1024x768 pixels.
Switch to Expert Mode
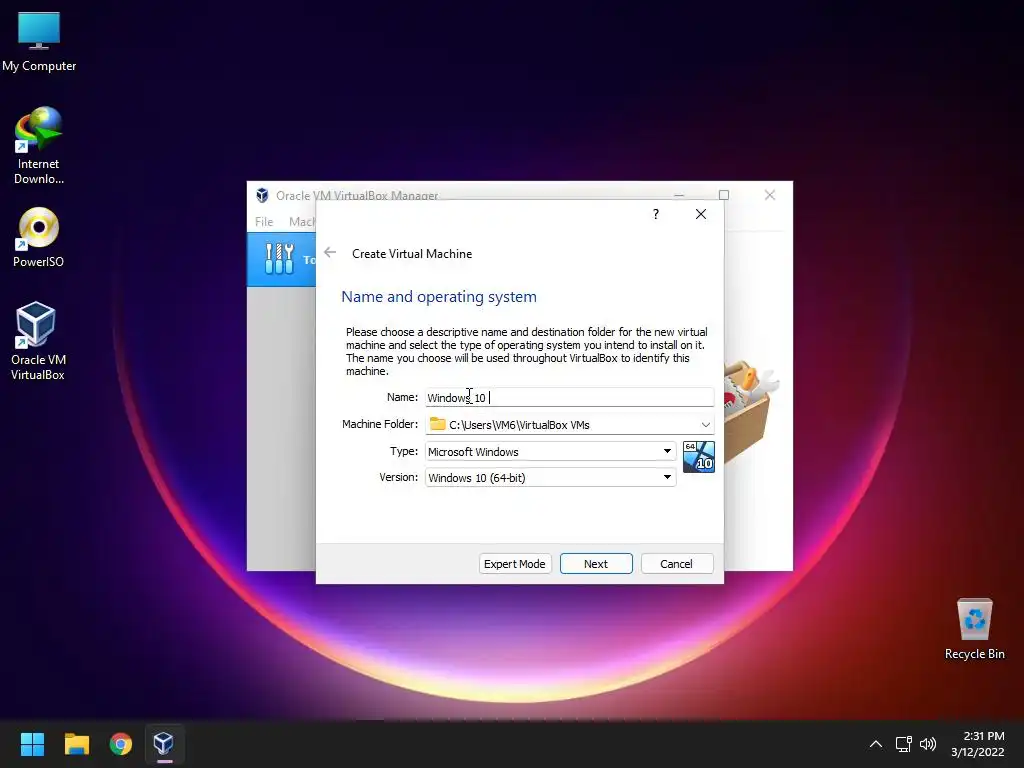click(x=515, y=564)
